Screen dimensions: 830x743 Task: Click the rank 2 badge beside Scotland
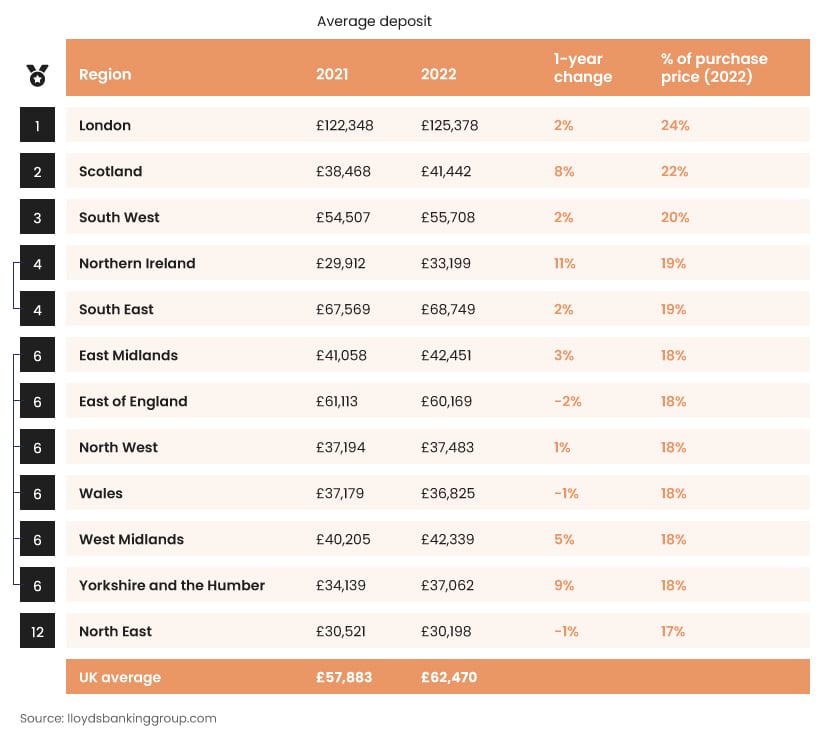[37, 172]
